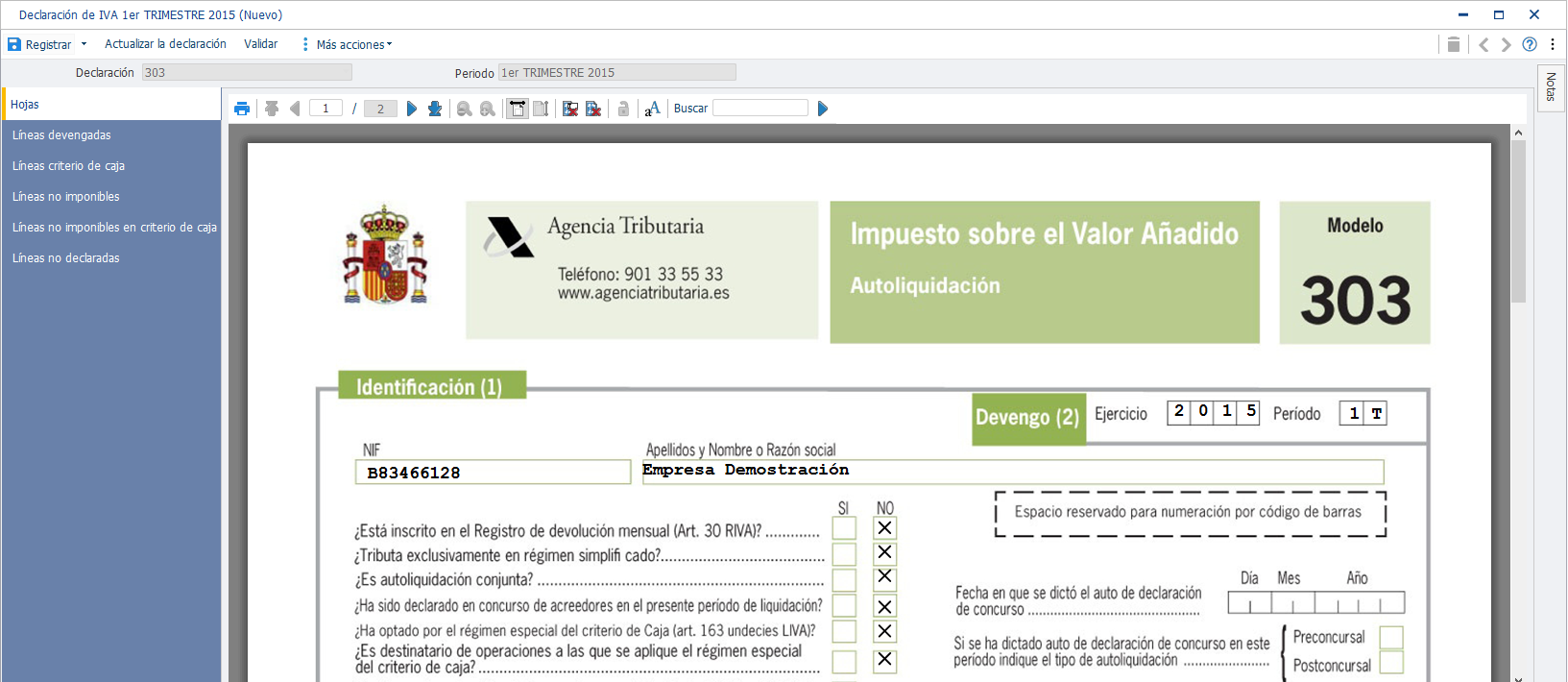The height and width of the screenshot is (682, 1568).
Task: Open the Notas side panel tab
Action: [1551, 88]
